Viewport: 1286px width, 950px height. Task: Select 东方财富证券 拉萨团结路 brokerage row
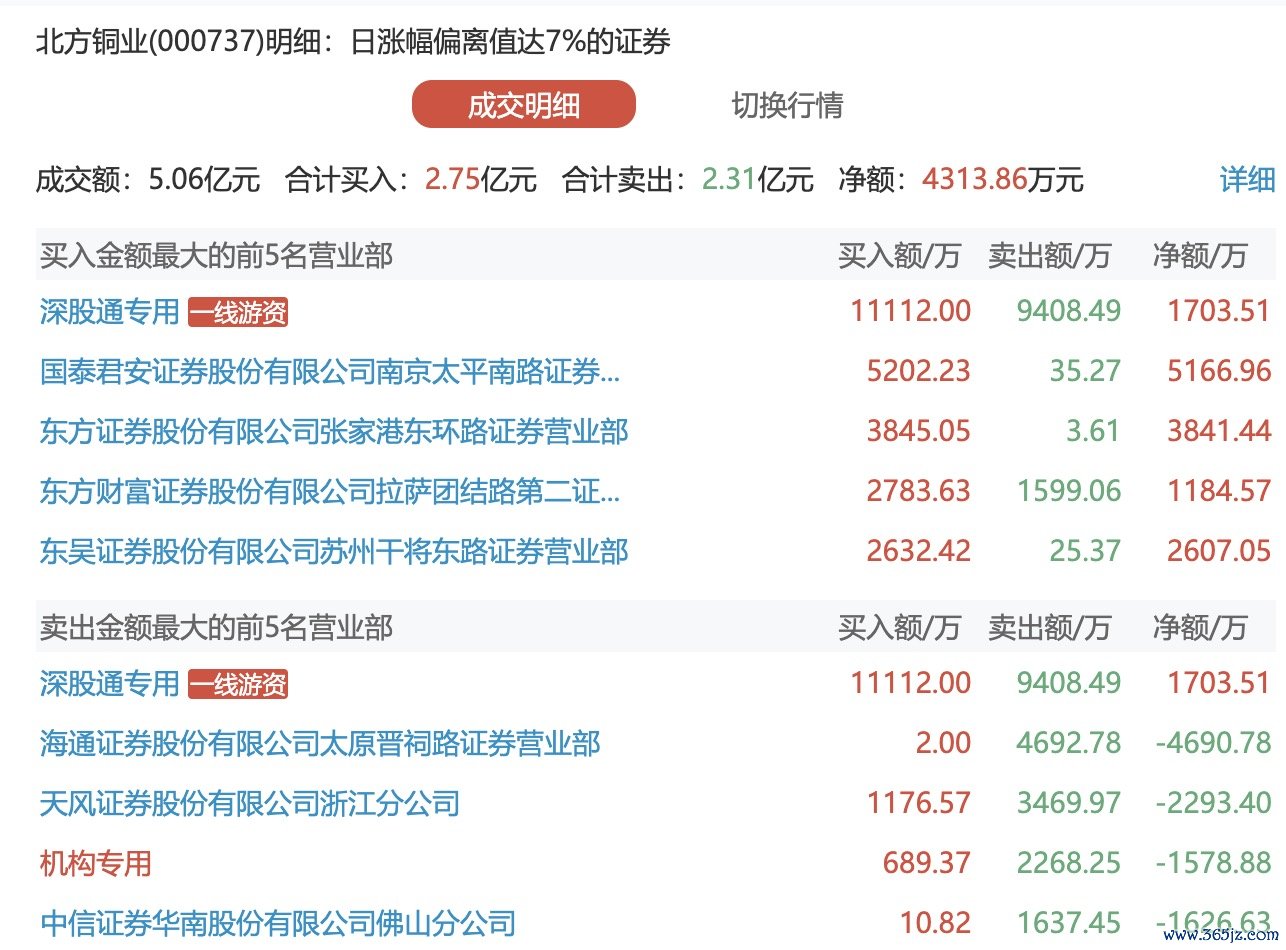(330, 492)
